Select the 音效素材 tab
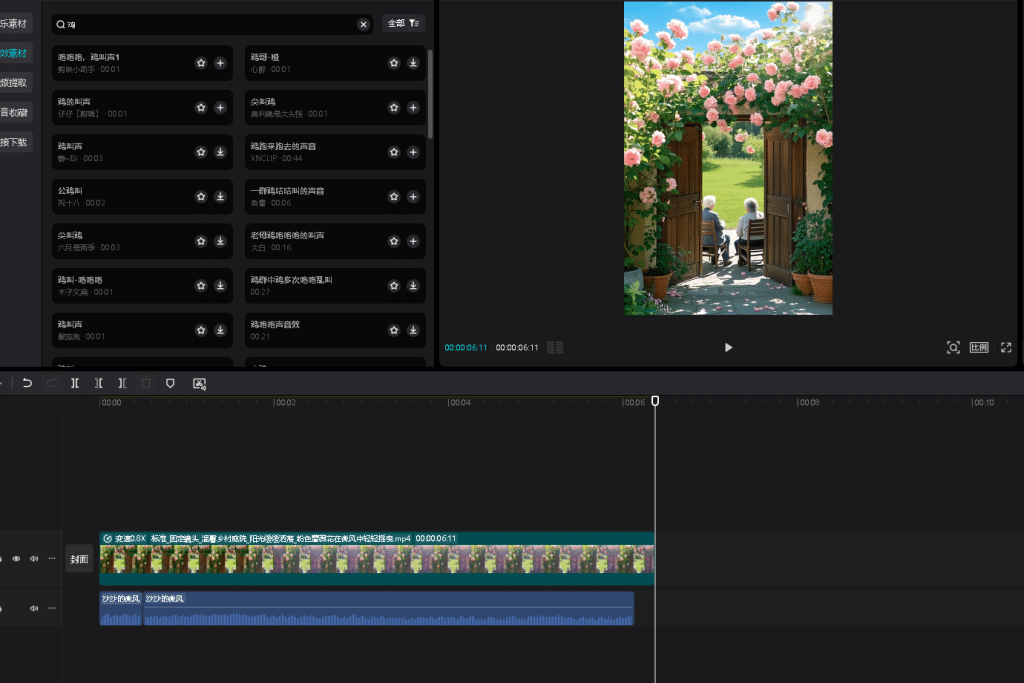 14,53
